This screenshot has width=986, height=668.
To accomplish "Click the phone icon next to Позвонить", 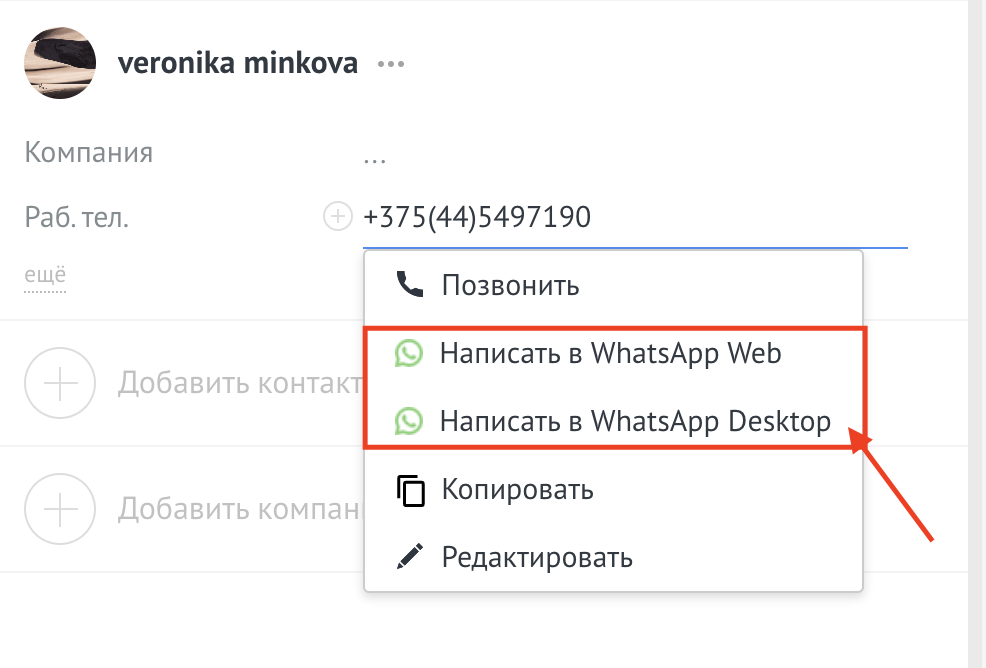I will point(410,285).
